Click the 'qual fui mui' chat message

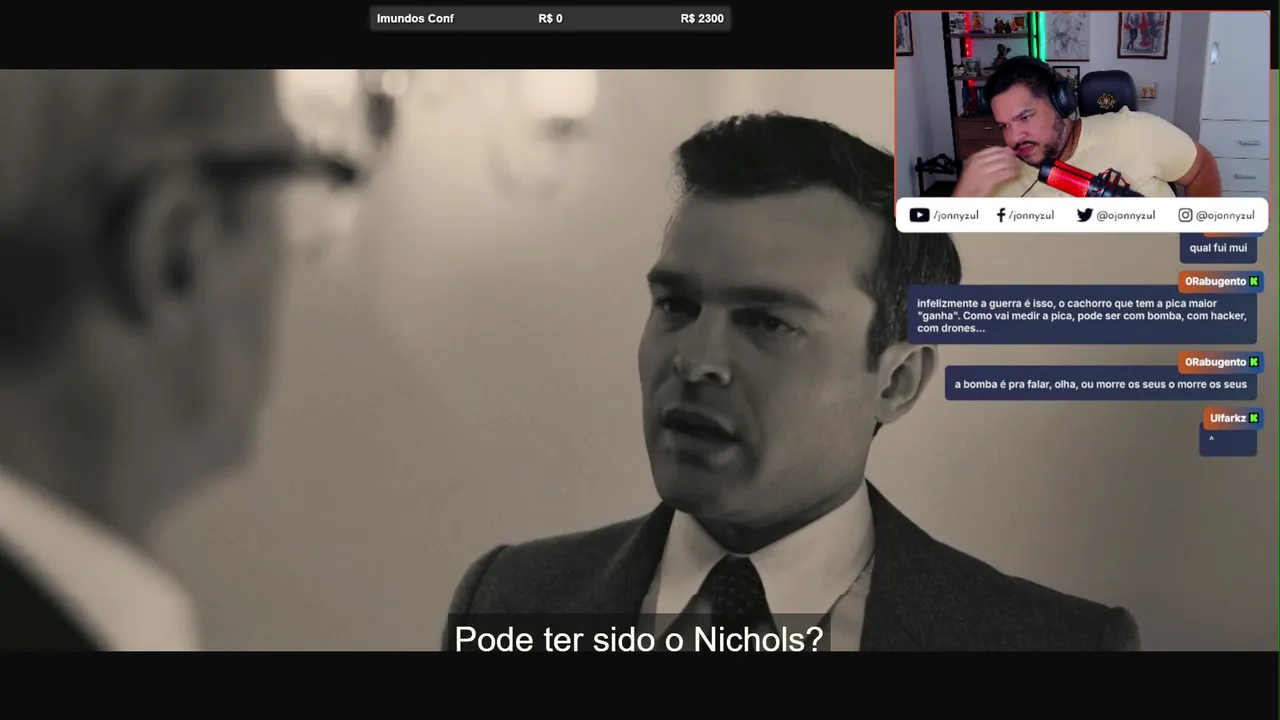pos(1218,248)
